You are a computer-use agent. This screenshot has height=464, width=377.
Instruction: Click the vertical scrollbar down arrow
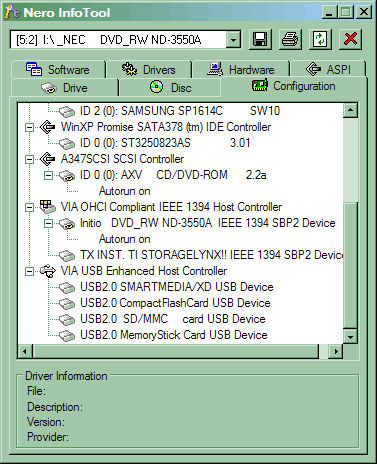(350, 336)
